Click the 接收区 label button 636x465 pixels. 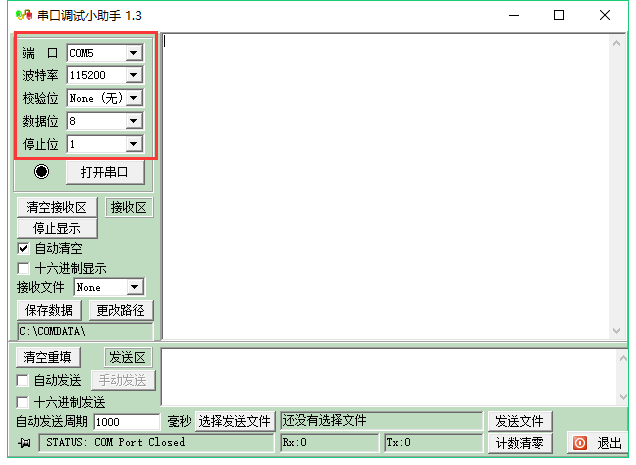(x=129, y=207)
